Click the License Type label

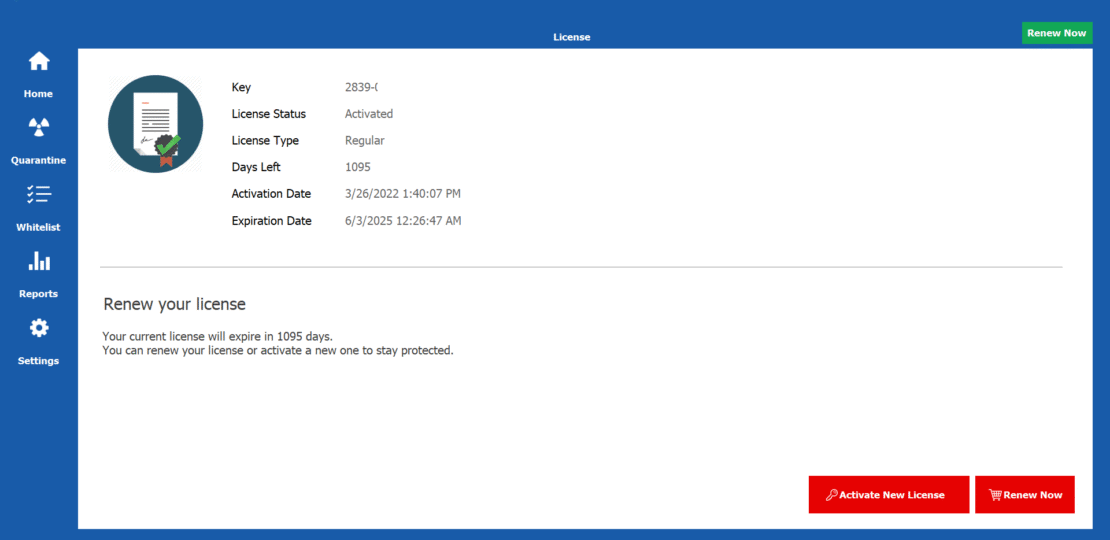[265, 140]
